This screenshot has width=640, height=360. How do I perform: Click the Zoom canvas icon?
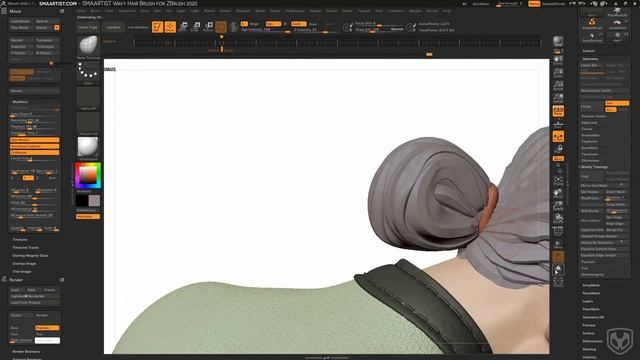(x=558, y=73)
